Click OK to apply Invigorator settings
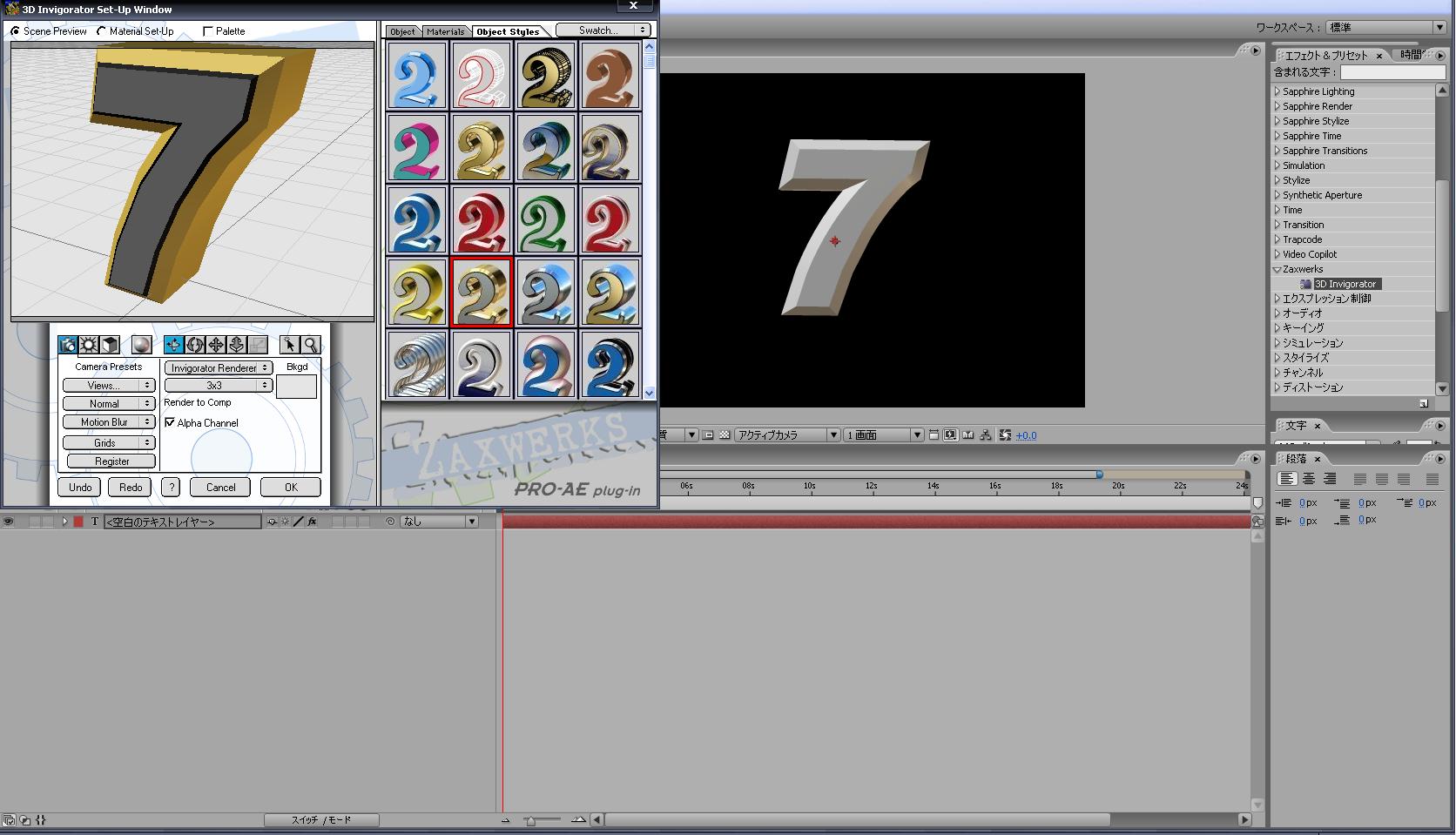 291,487
